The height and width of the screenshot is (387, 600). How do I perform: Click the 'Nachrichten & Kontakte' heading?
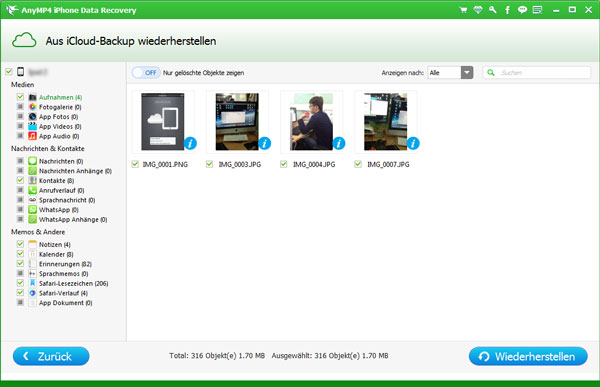pos(47,149)
